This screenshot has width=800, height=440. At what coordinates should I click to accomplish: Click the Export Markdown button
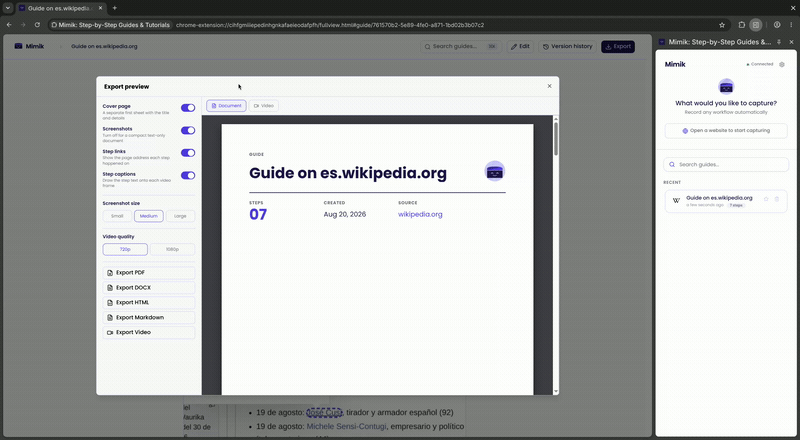point(149,317)
